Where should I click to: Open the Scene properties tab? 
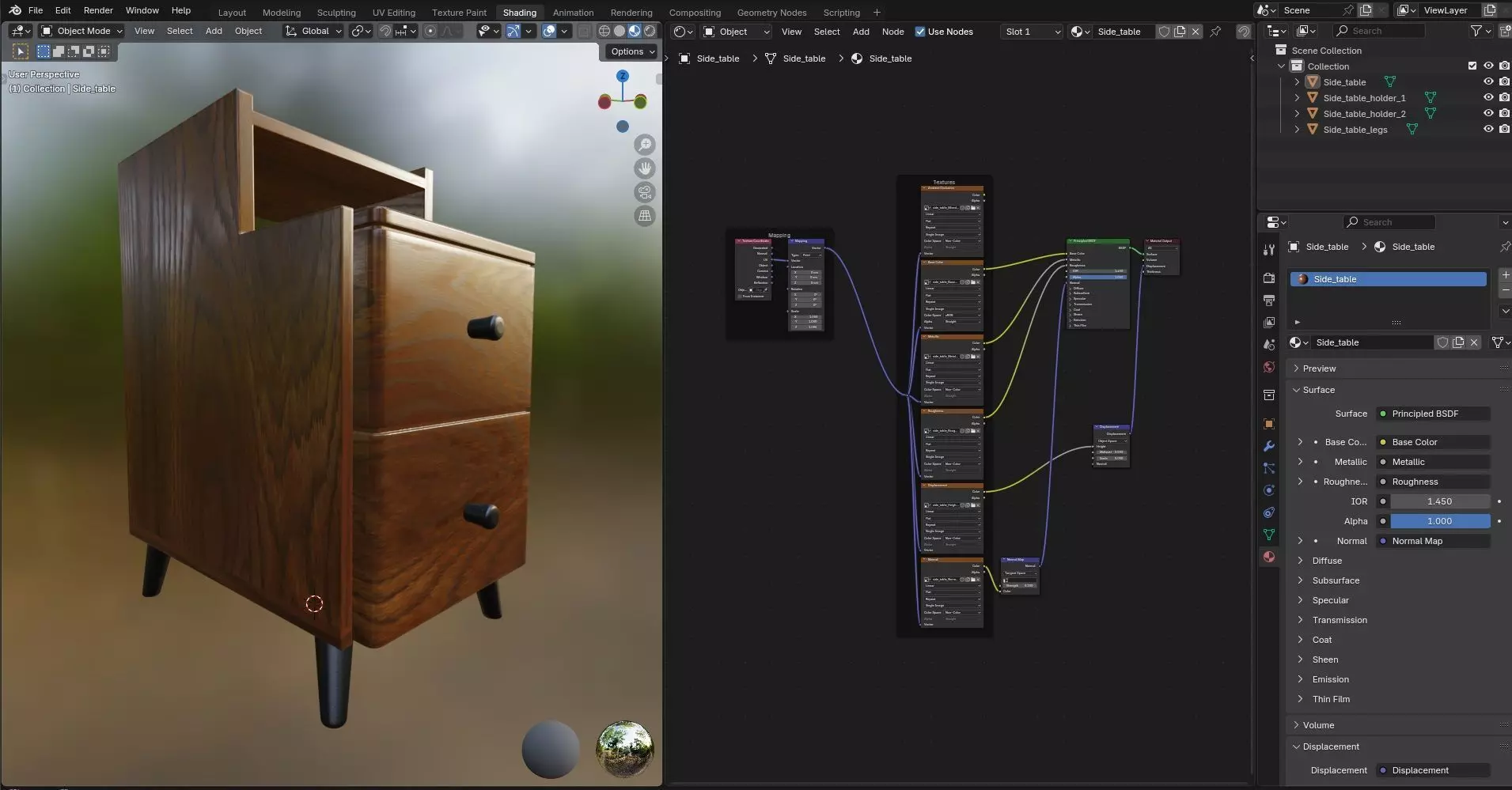1269,345
